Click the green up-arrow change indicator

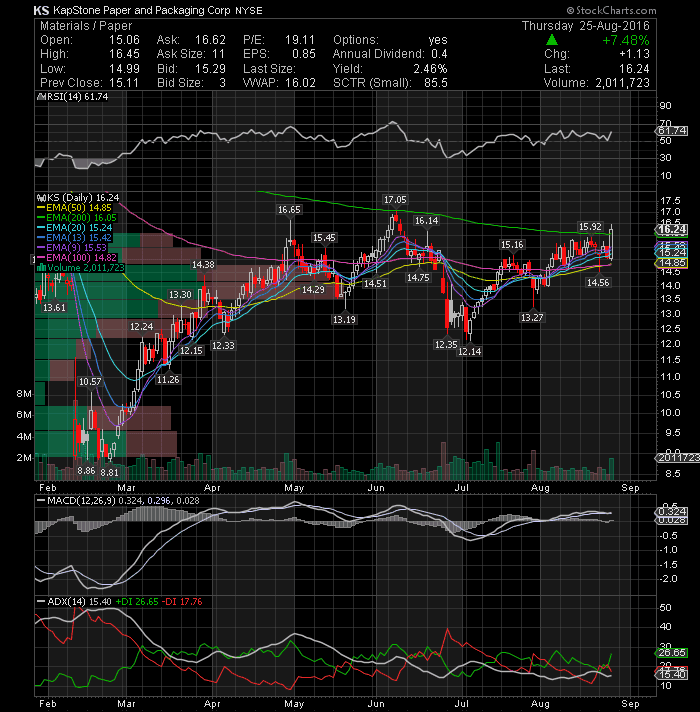552,40
